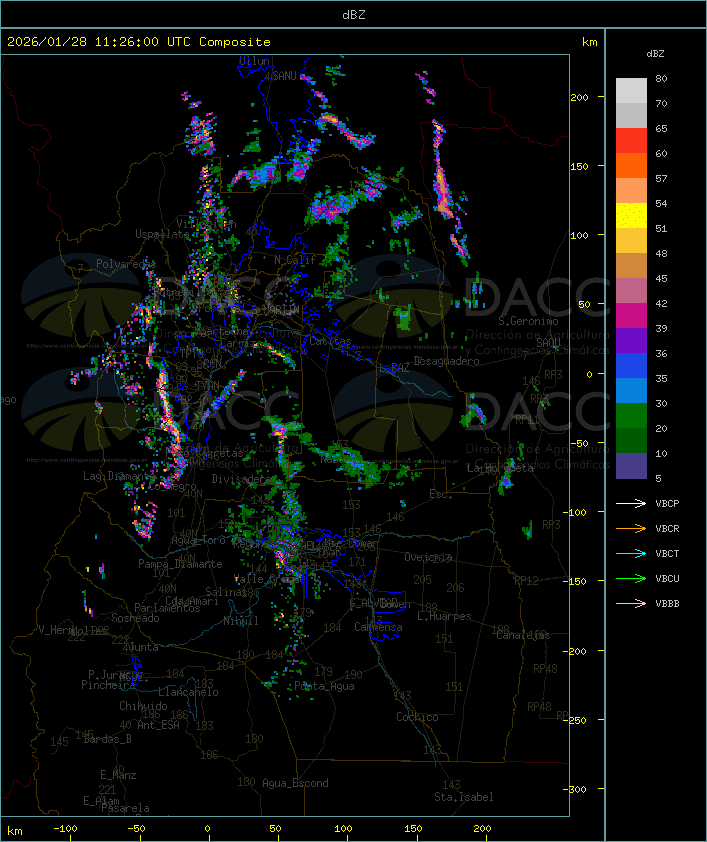This screenshot has width=707, height=842.
Task: Select the Sta.Isabel map label
Action: point(464,797)
